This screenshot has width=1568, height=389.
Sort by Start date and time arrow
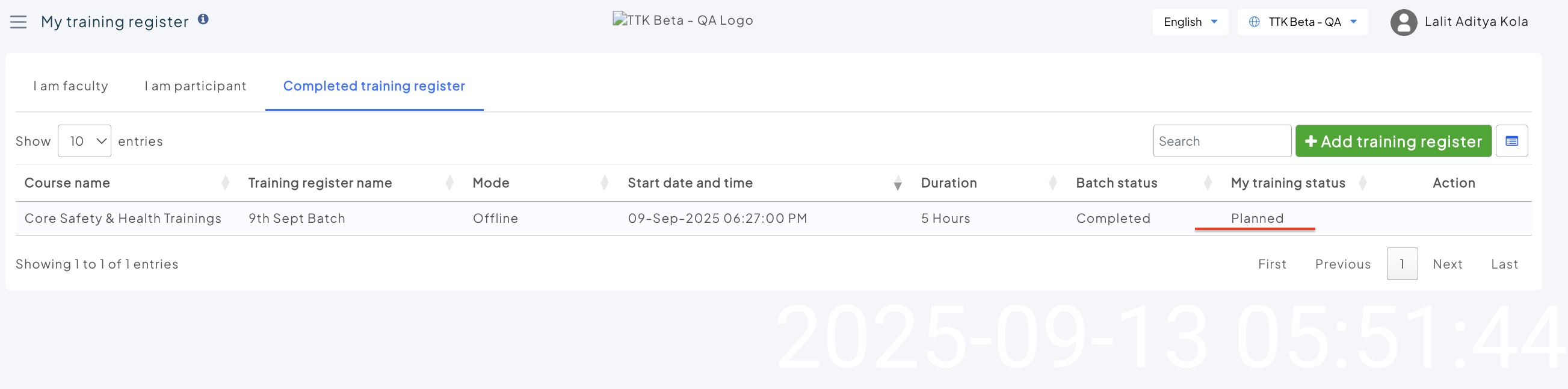click(897, 183)
